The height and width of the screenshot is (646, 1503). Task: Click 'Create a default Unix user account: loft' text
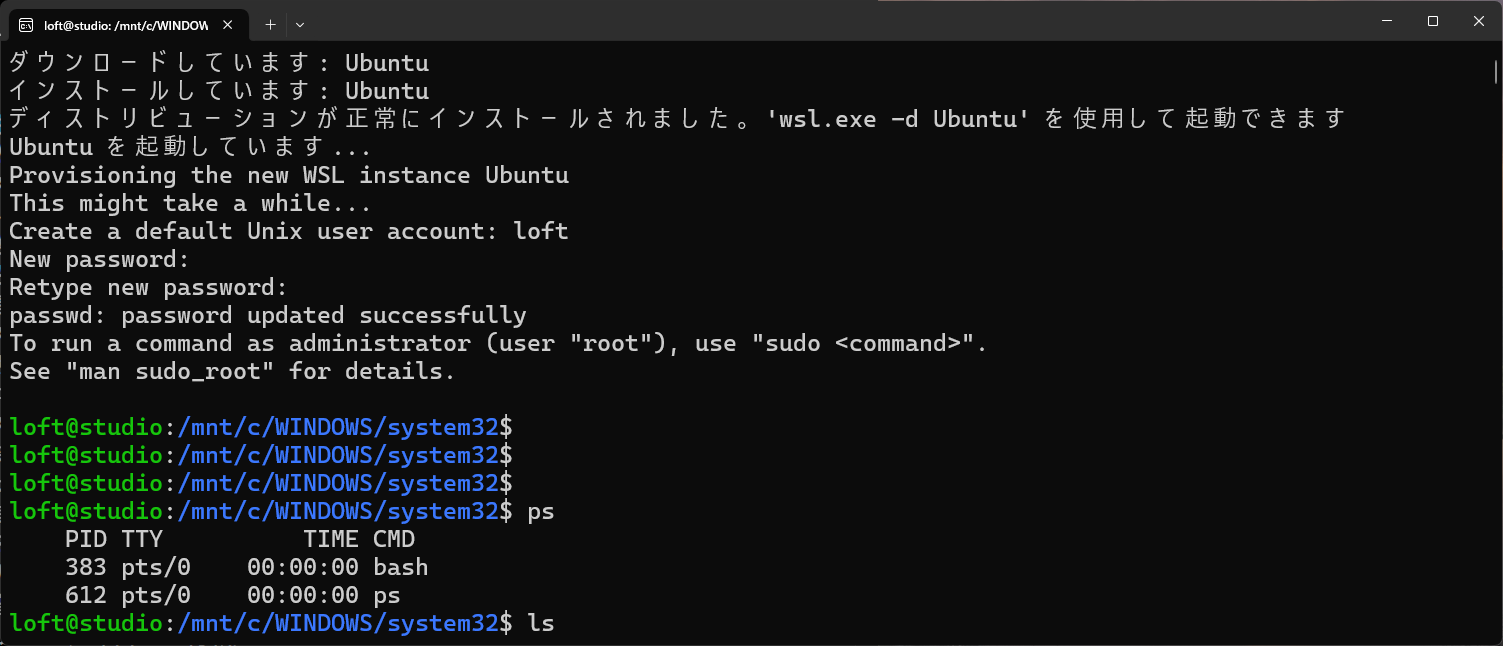coord(289,231)
